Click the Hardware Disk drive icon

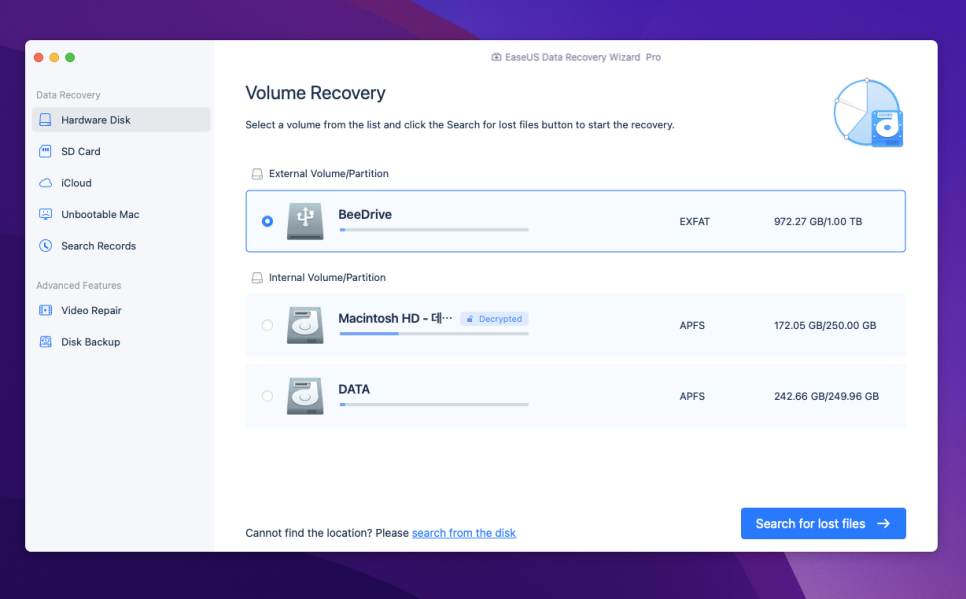tap(46, 120)
